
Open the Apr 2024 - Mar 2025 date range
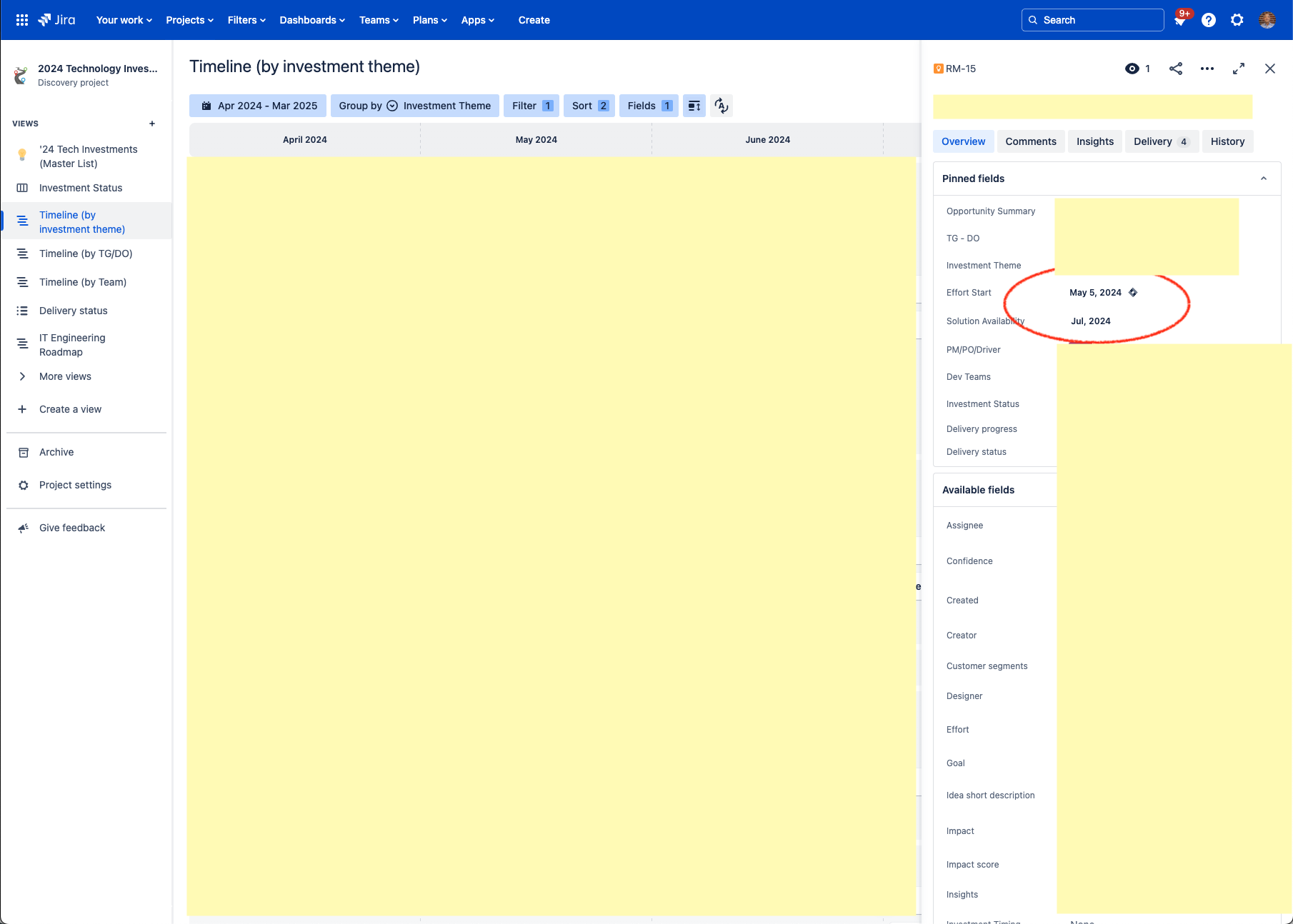coord(258,106)
